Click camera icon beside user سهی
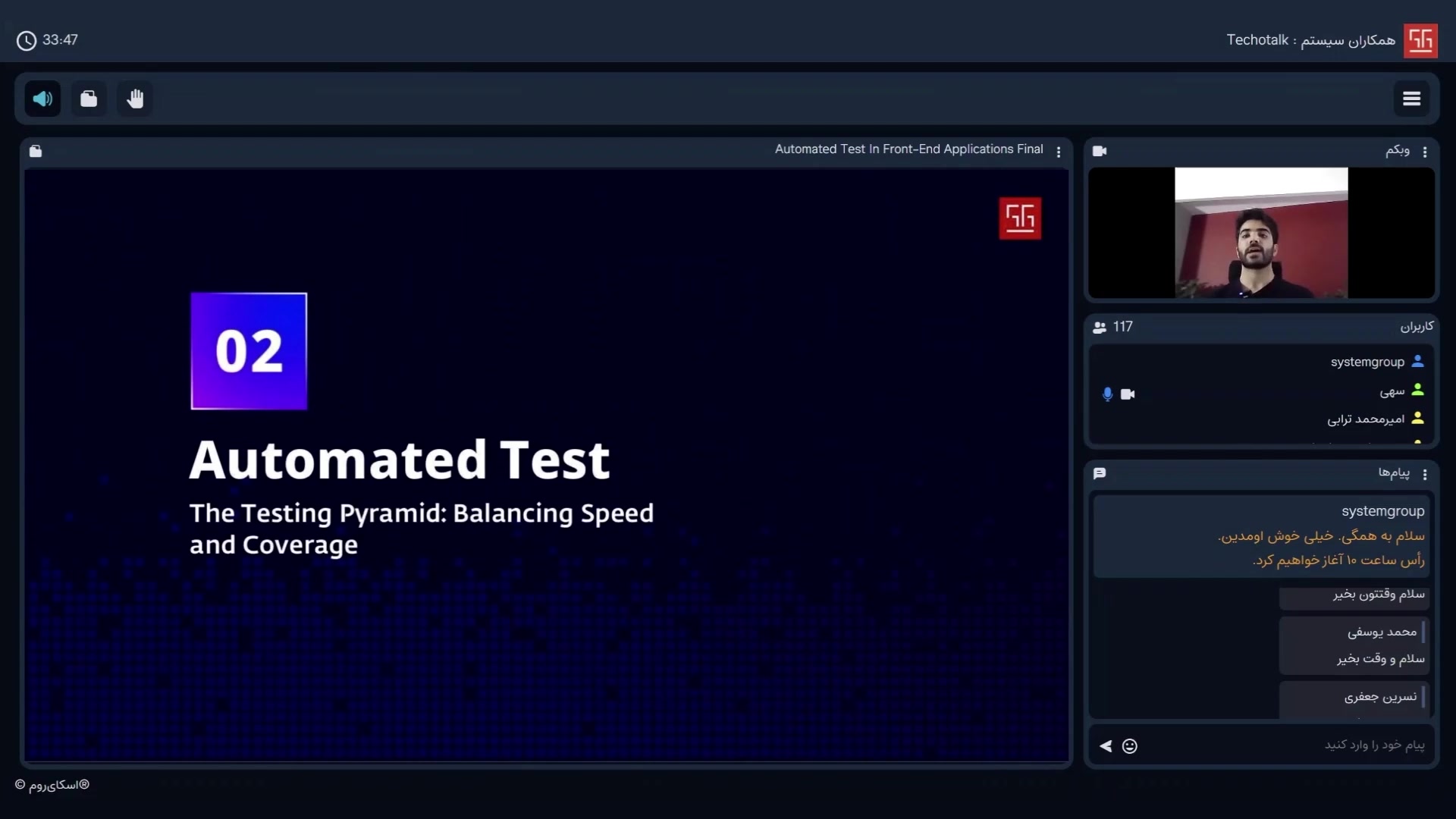 [1128, 394]
